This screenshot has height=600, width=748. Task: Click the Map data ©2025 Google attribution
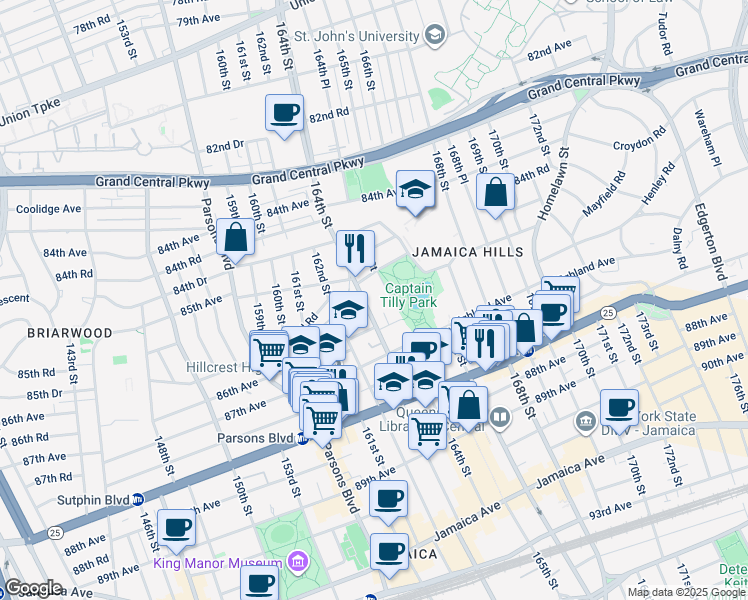click(686, 592)
